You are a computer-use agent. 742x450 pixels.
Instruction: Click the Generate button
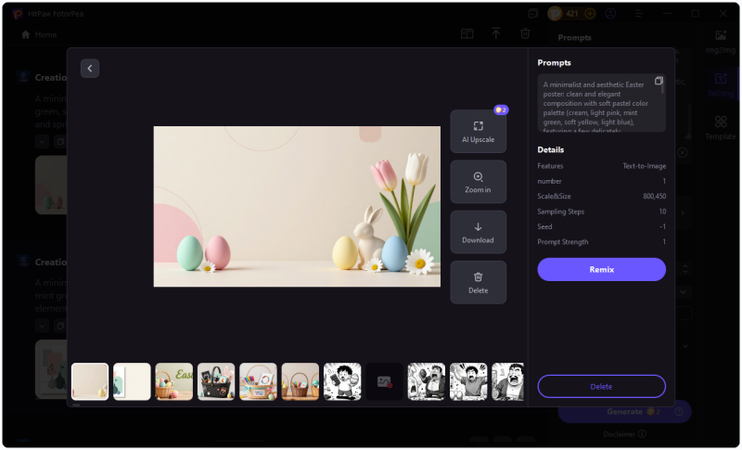tap(624, 411)
